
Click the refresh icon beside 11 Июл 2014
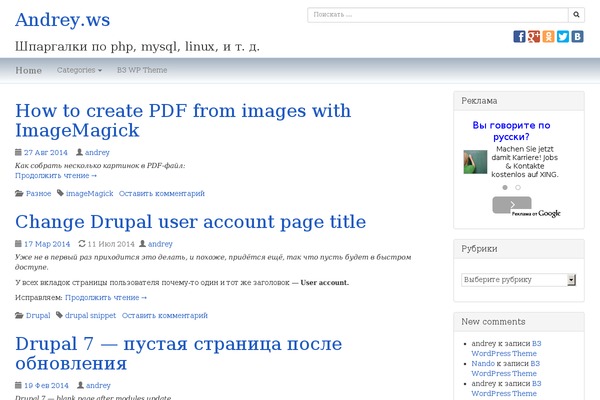point(82,243)
